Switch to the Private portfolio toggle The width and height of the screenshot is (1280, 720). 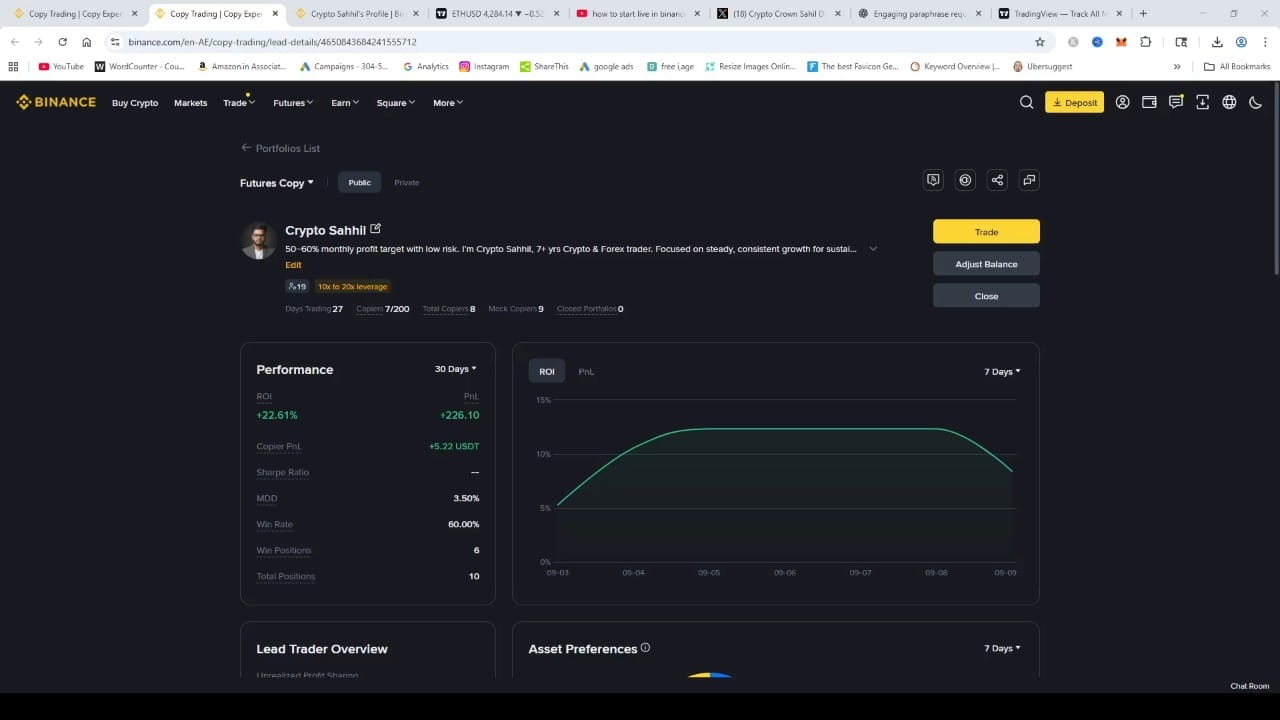406,182
